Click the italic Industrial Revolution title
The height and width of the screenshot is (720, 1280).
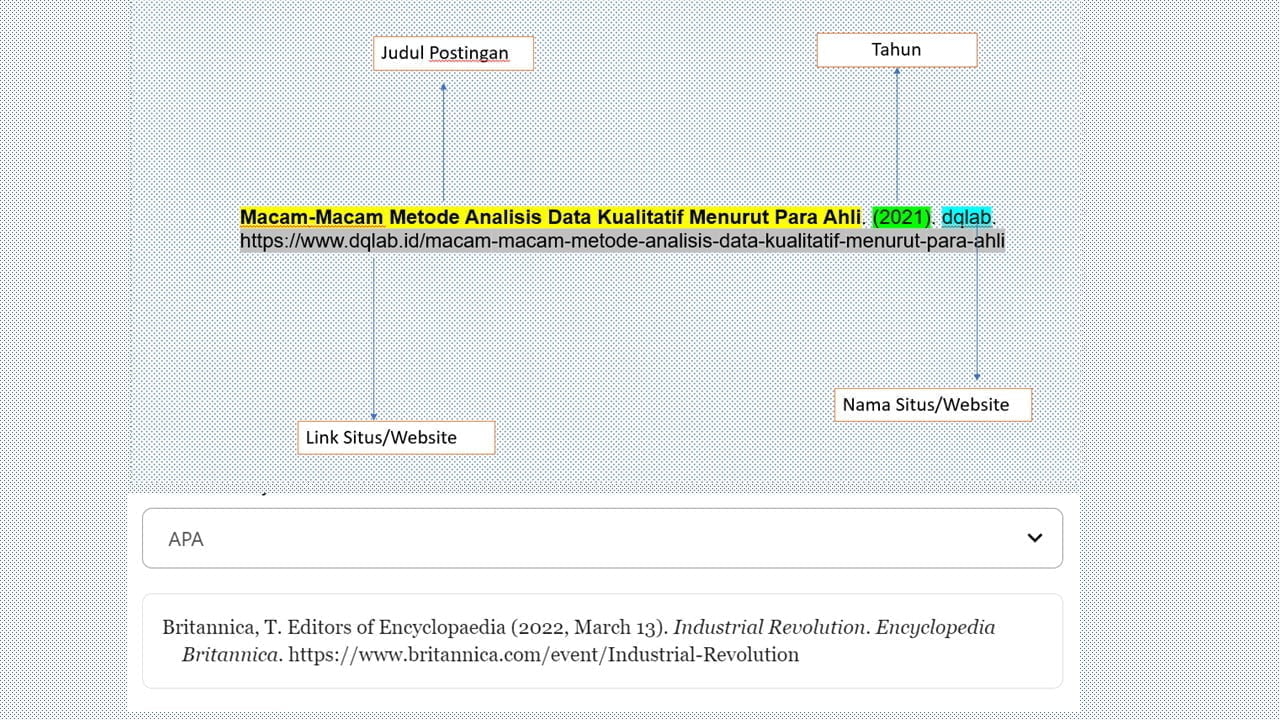pyautogui.click(x=769, y=628)
